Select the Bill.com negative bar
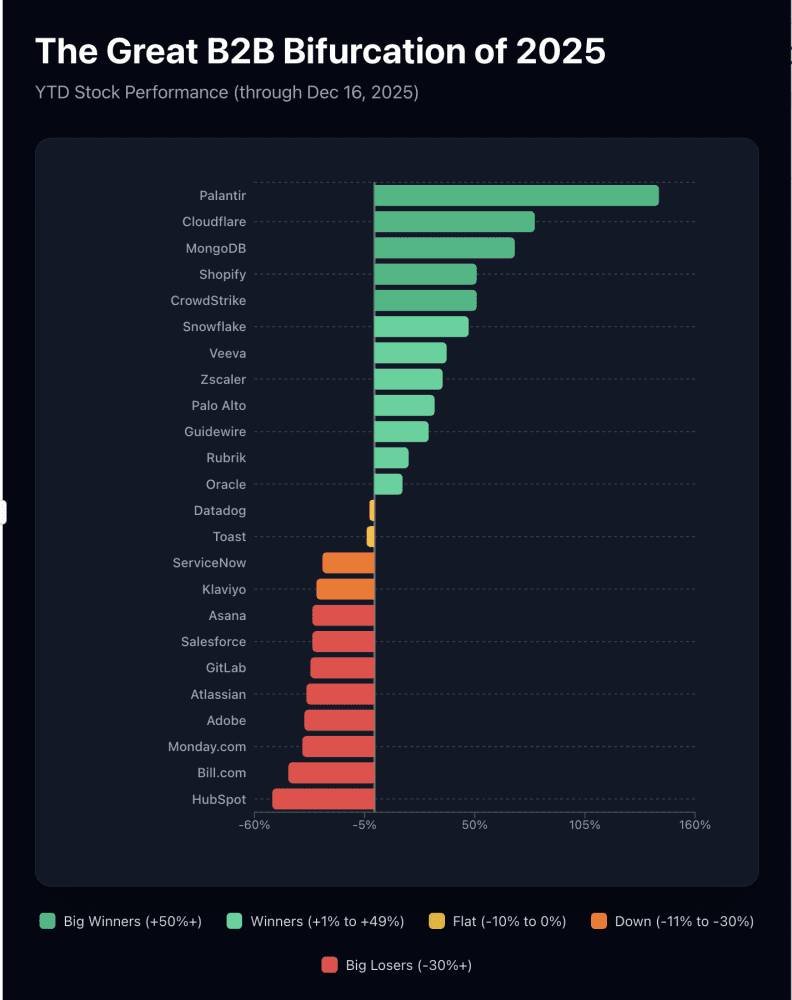 click(331, 773)
